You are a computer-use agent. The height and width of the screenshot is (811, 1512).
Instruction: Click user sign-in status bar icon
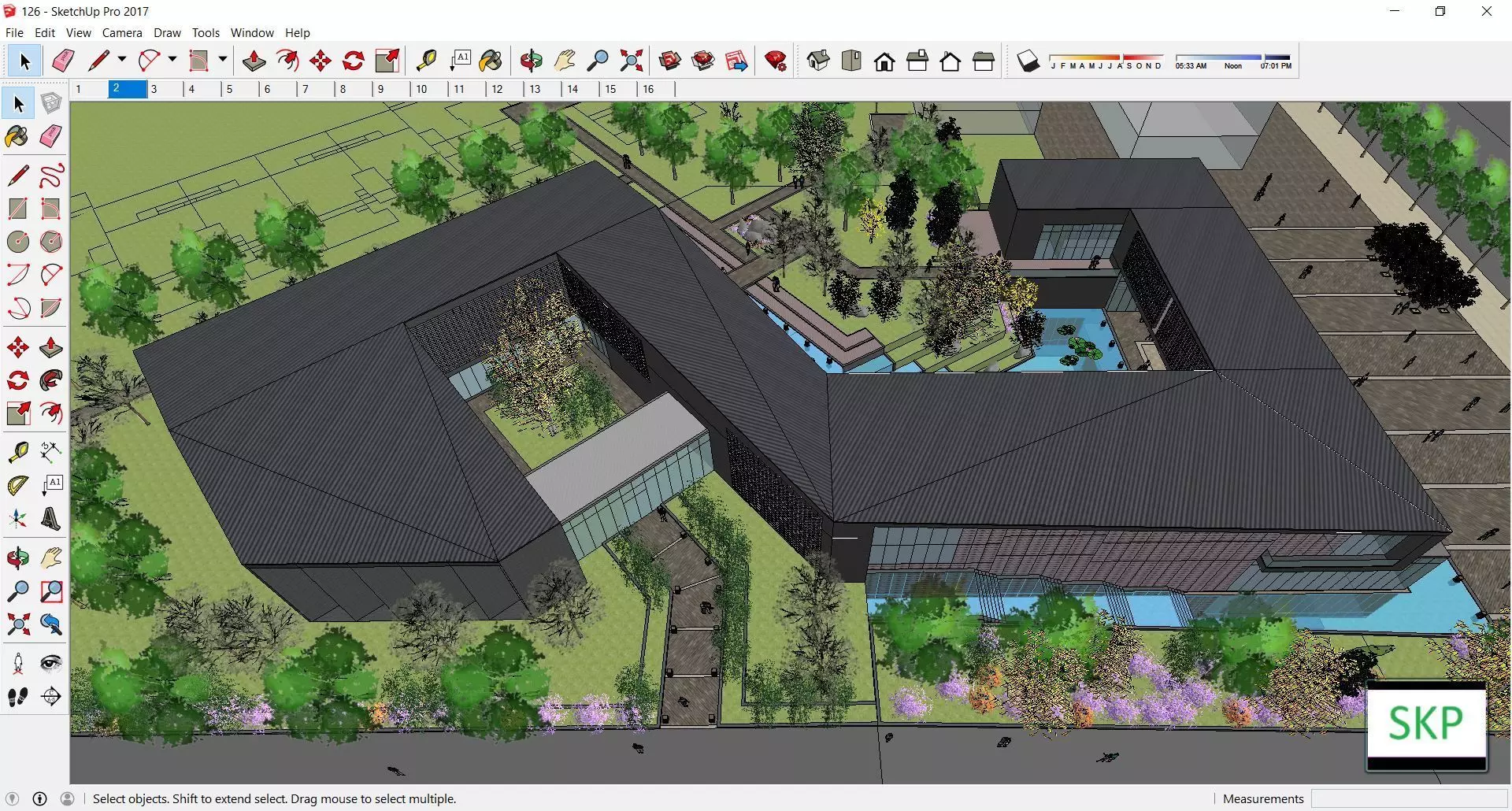point(68,798)
